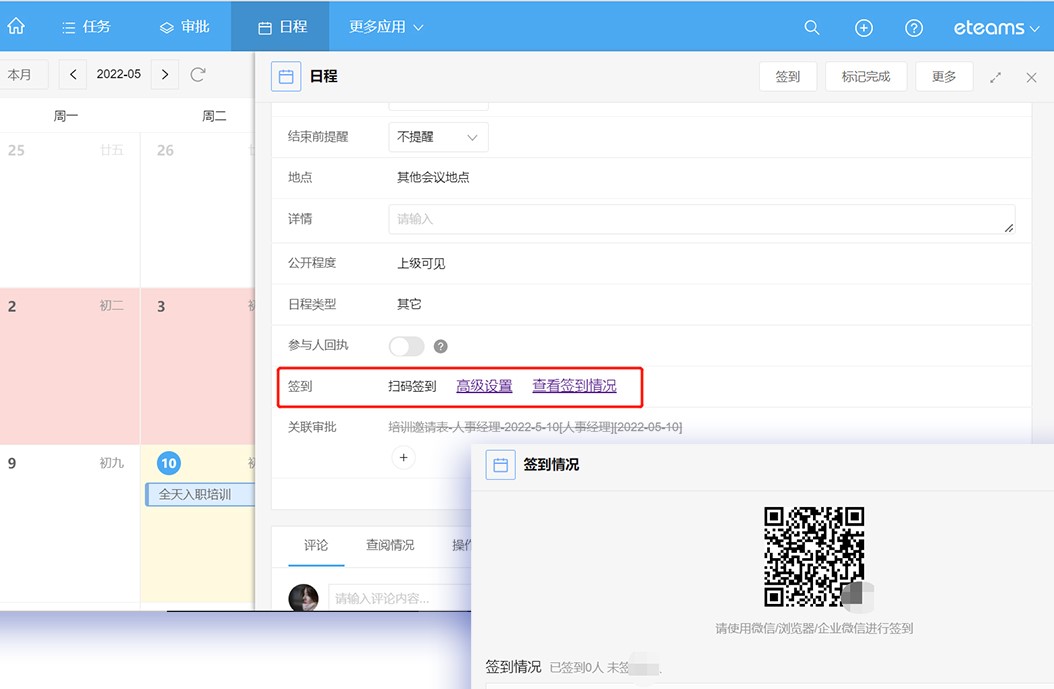
Task: Switch to the 评论 tab
Action: point(316,545)
